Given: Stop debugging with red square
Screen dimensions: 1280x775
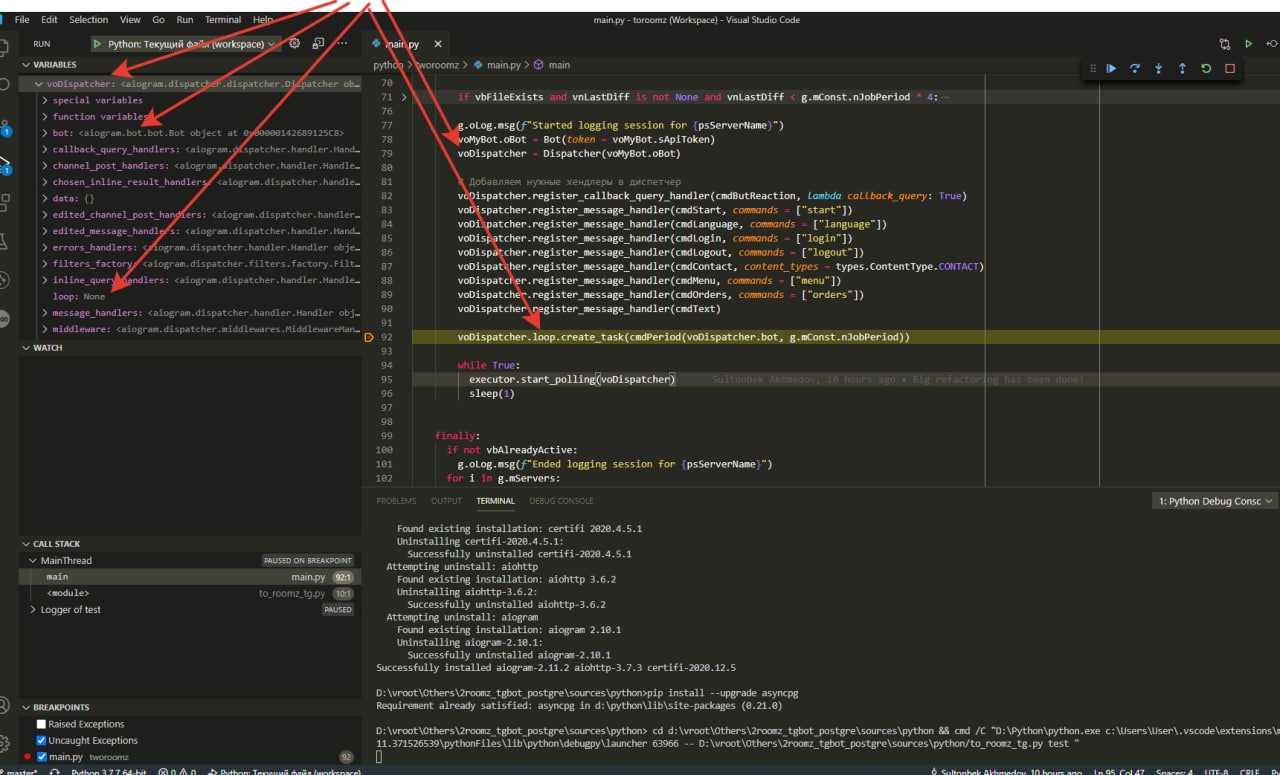Looking at the screenshot, I should click(x=1230, y=69).
